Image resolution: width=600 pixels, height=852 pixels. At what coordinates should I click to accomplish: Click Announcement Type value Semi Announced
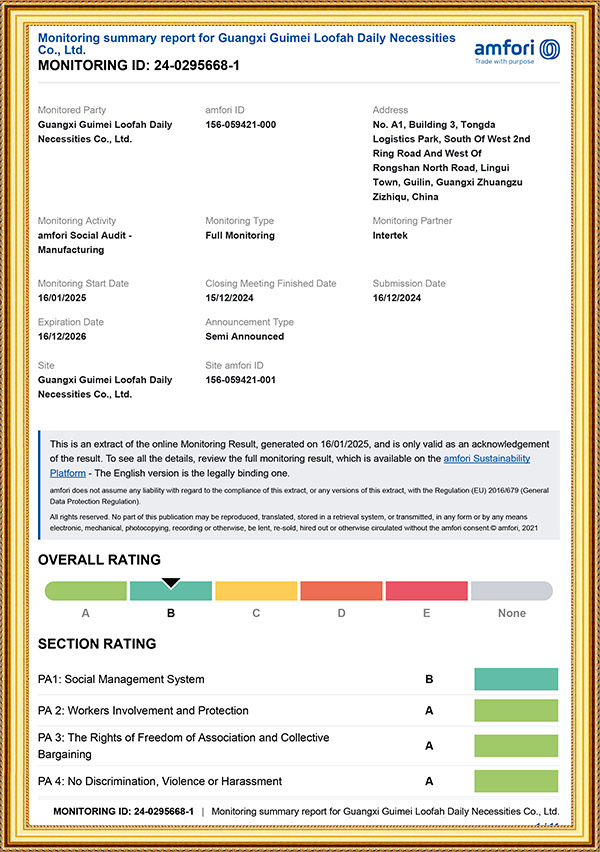[x=245, y=336]
